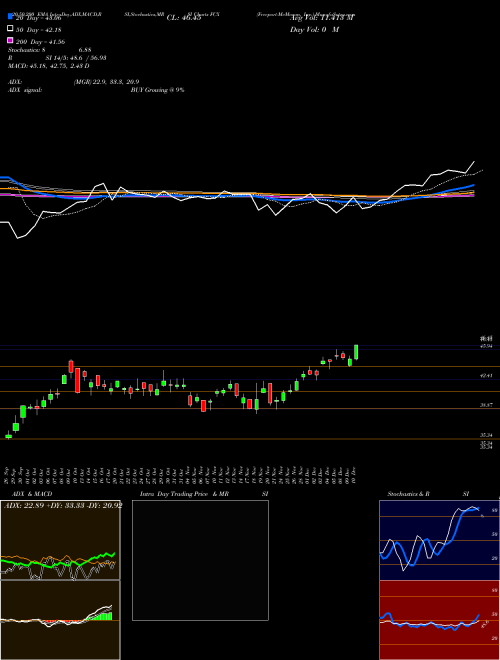Click the 'Day Vol: 0 M' label
Image resolution: width=500 pixels, height=660 pixels.
coord(314,30)
